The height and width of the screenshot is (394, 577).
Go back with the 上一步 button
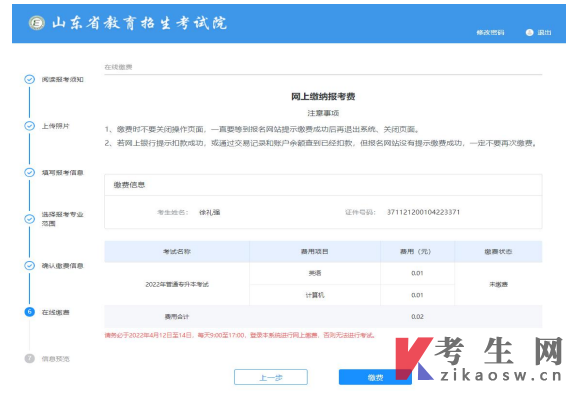[271, 377]
